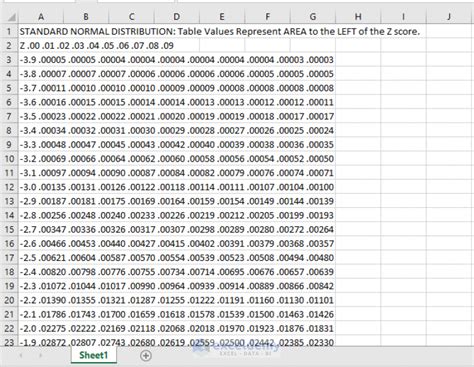
Task: Click the row beginning with -2.2
Action: (177, 300)
